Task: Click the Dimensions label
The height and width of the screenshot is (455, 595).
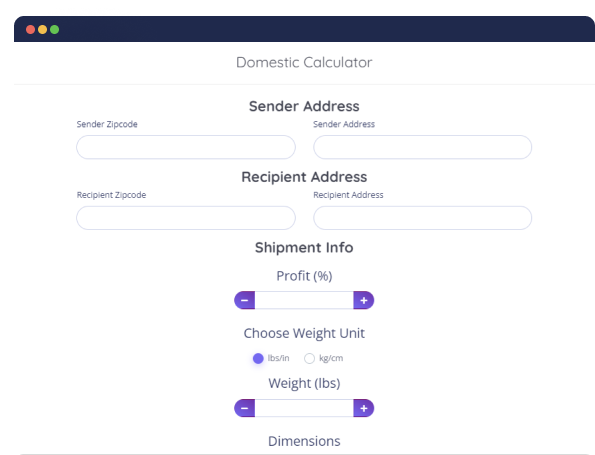Action: [x=304, y=441]
